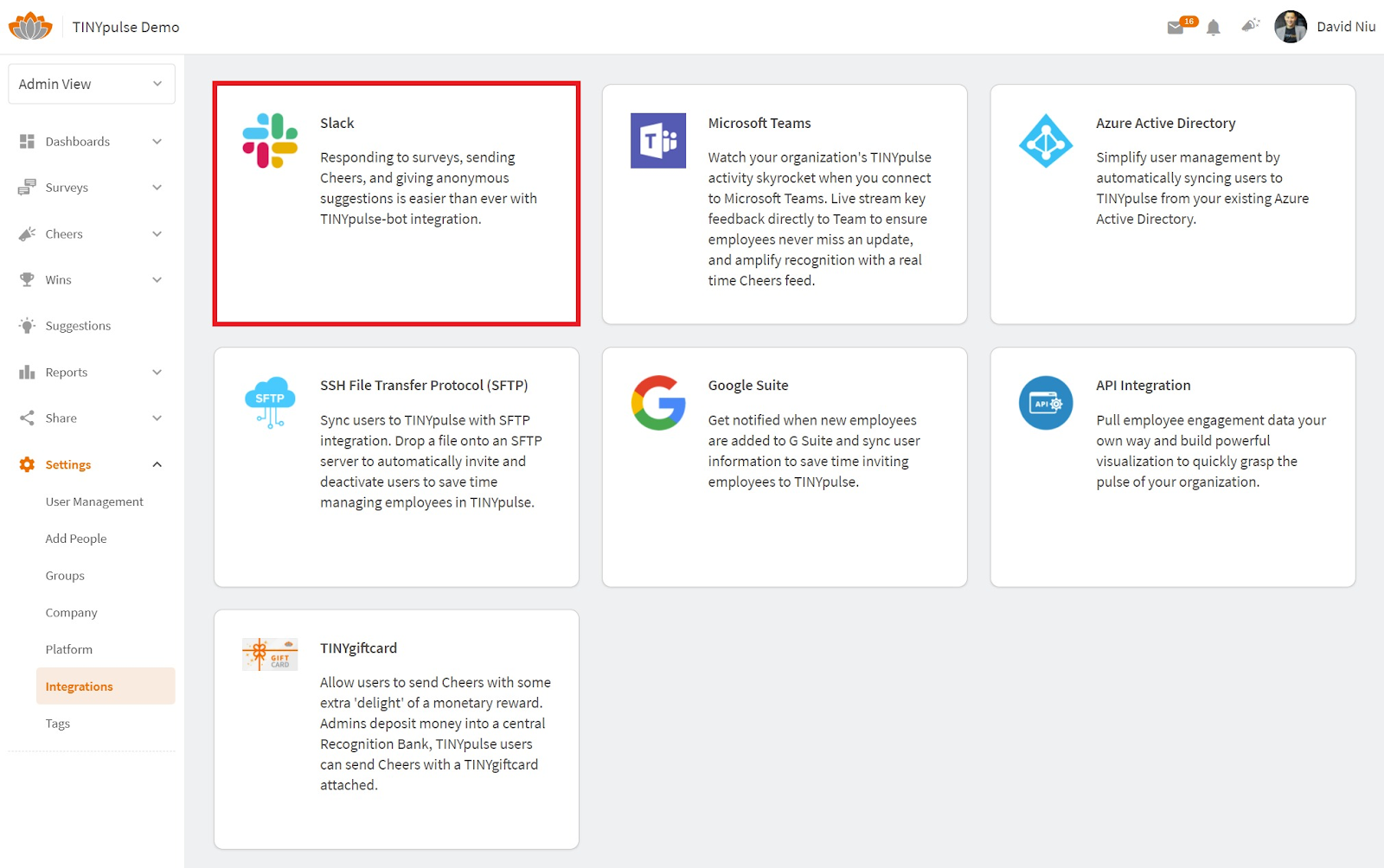
Task: Open the TINYgiftcard integration title
Action: [359, 648]
